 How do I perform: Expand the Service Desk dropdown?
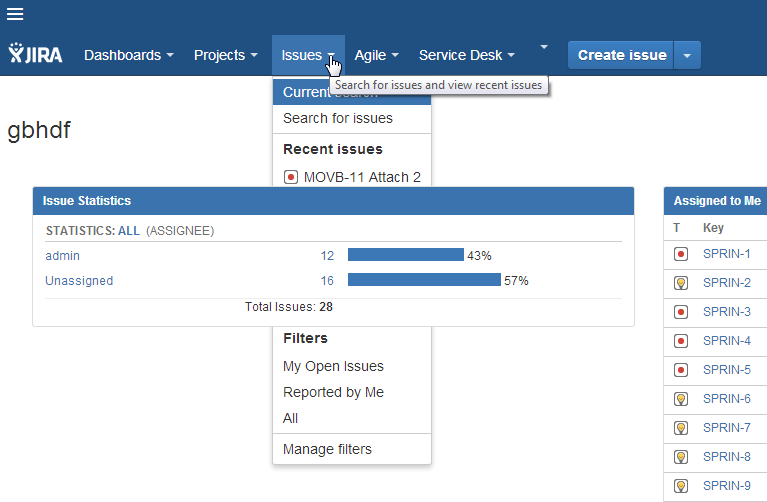click(x=467, y=55)
